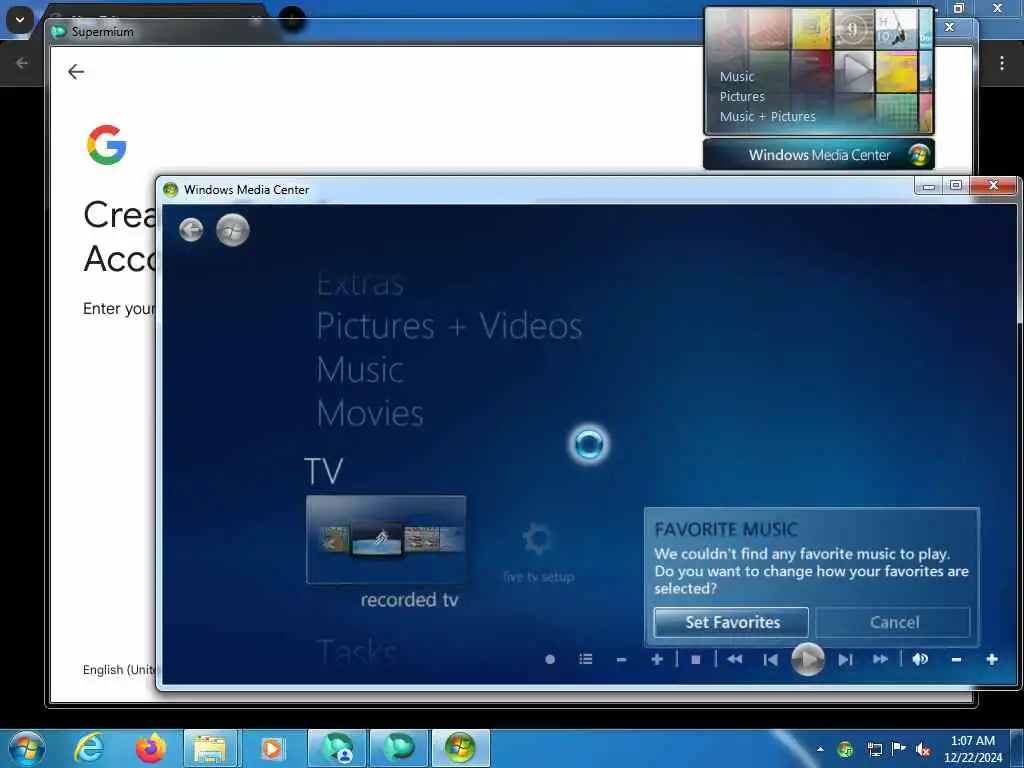Launch Internet Explorer from taskbar

point(89,748)
